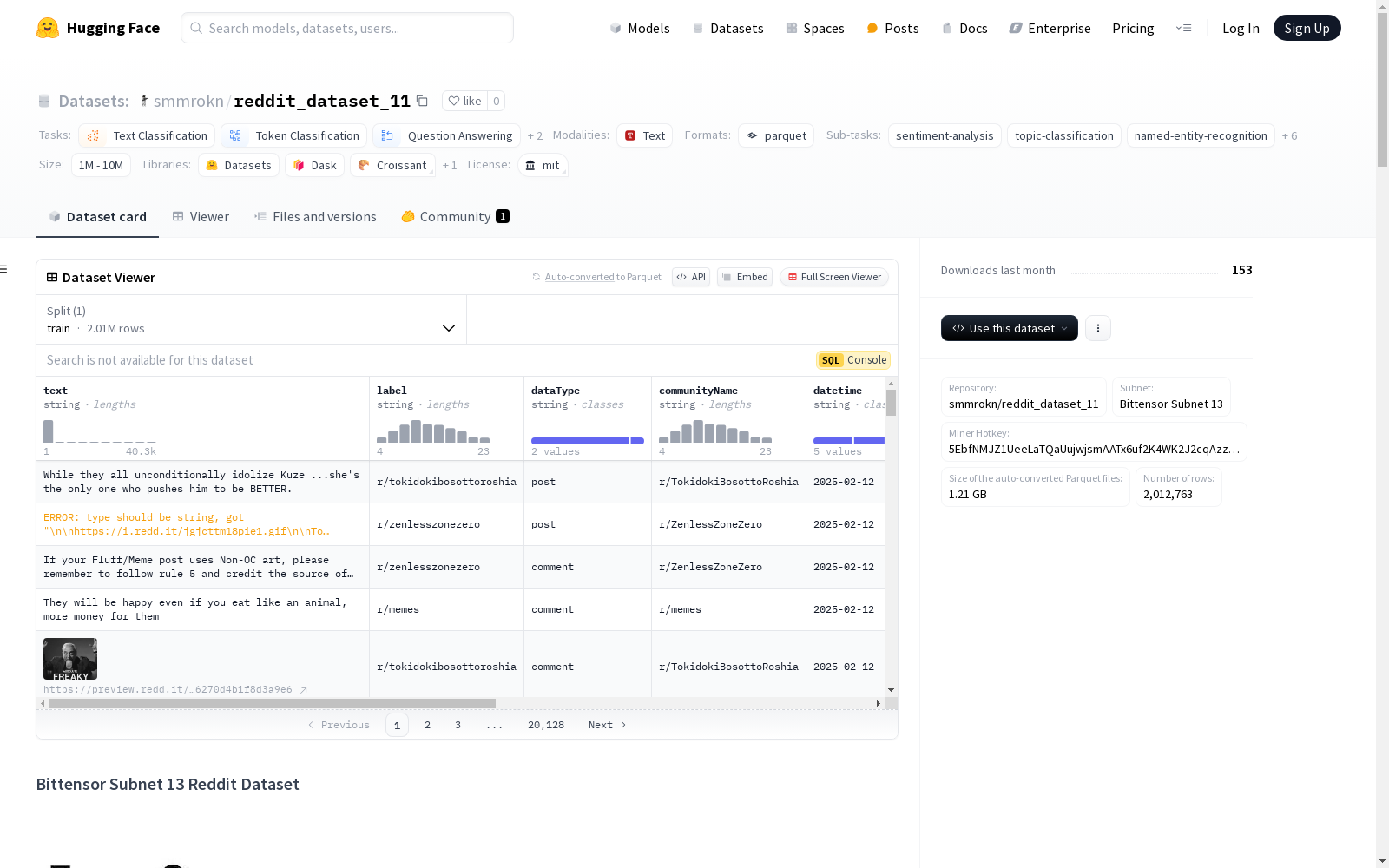This screenshot has height=868, width=1389.
Task: Click the Sign Up button
Action: pyautogui.click(x=1307, y=28)
